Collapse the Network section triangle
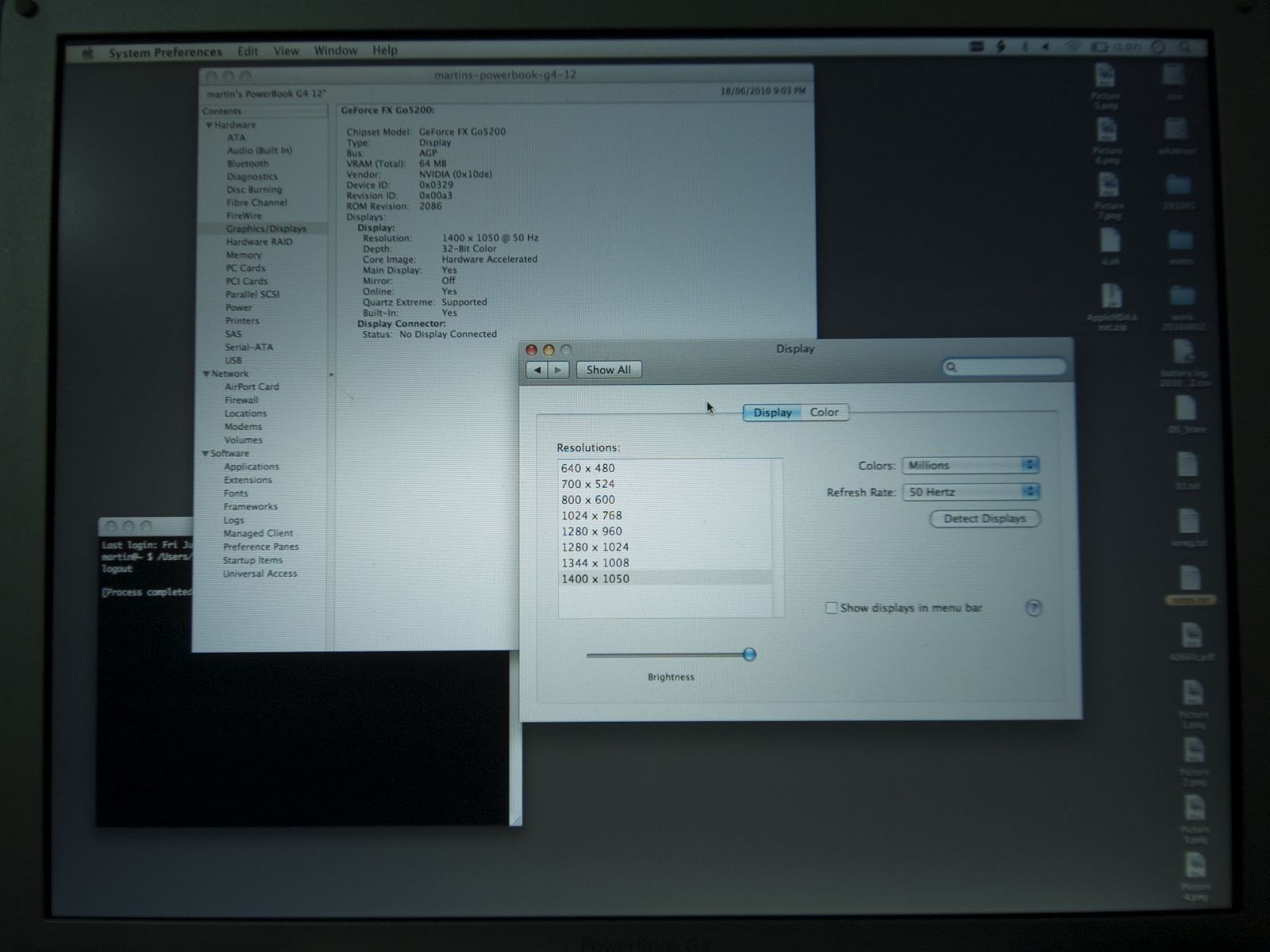This screenshot has width=1270, height=952. coord(206,374)
